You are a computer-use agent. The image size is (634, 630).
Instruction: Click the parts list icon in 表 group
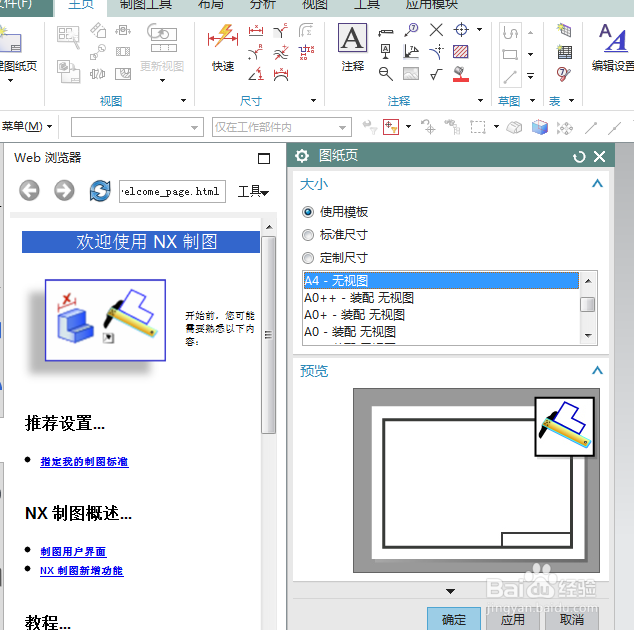click(x=564, y=52)
